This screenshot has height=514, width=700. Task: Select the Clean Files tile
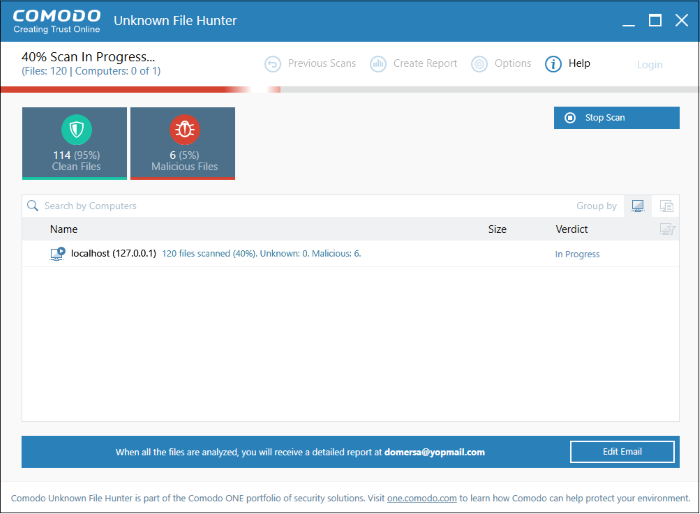(x=75, y=143)
